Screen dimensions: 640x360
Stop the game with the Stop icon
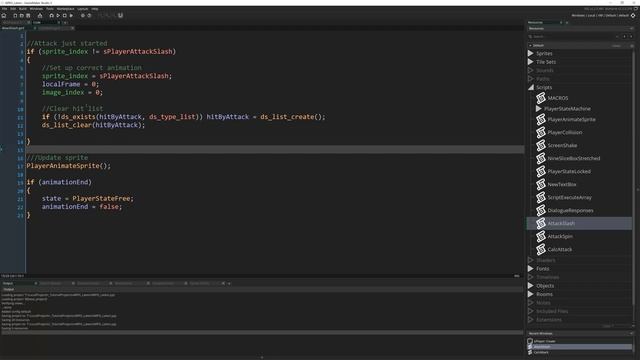[64, 16]
